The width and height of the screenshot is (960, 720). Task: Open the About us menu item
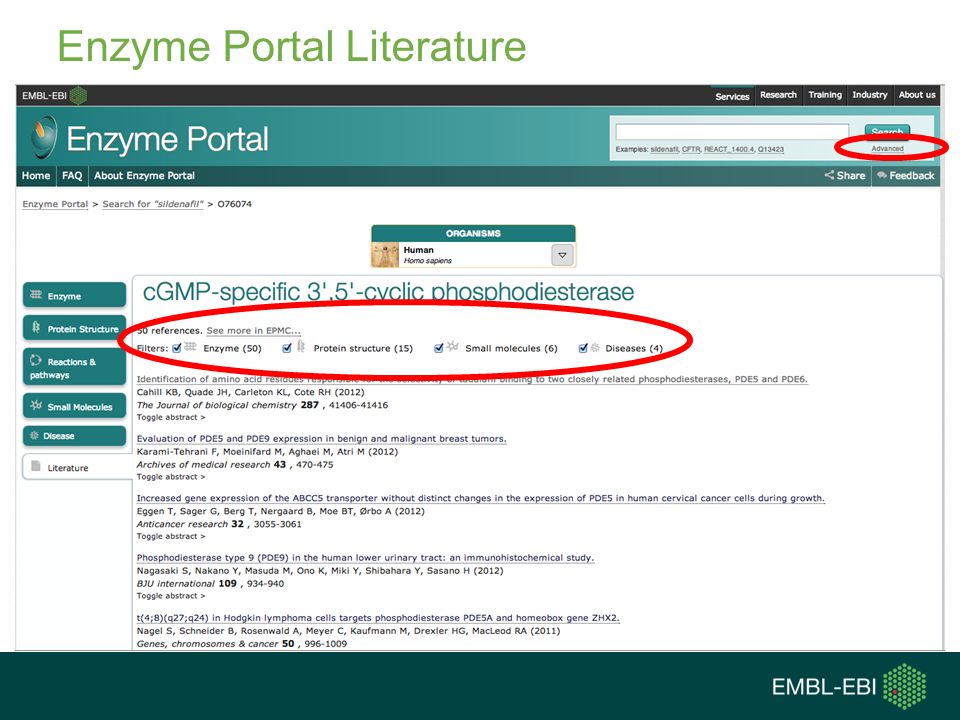click(x=917, y=95)
